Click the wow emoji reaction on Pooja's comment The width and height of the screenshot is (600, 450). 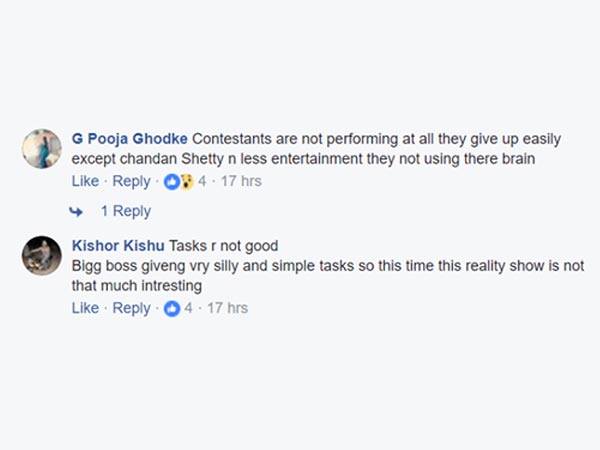coord(185,181)
